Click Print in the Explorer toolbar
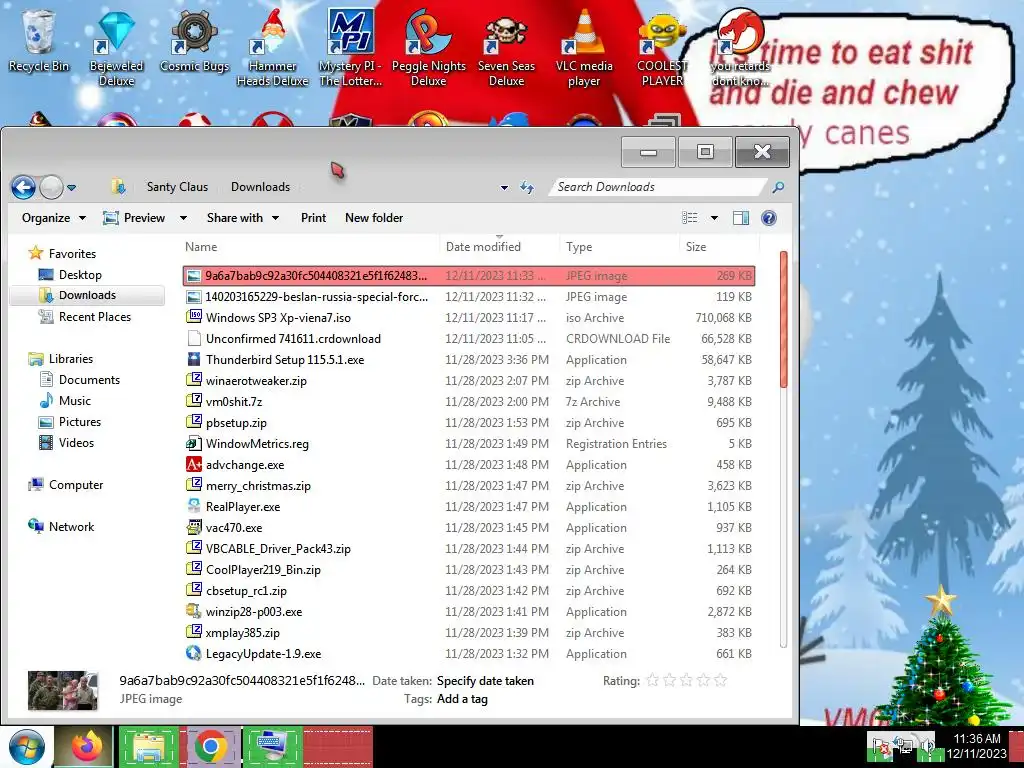This screenshot has height=768, width=1024. [x=313, y=217]
